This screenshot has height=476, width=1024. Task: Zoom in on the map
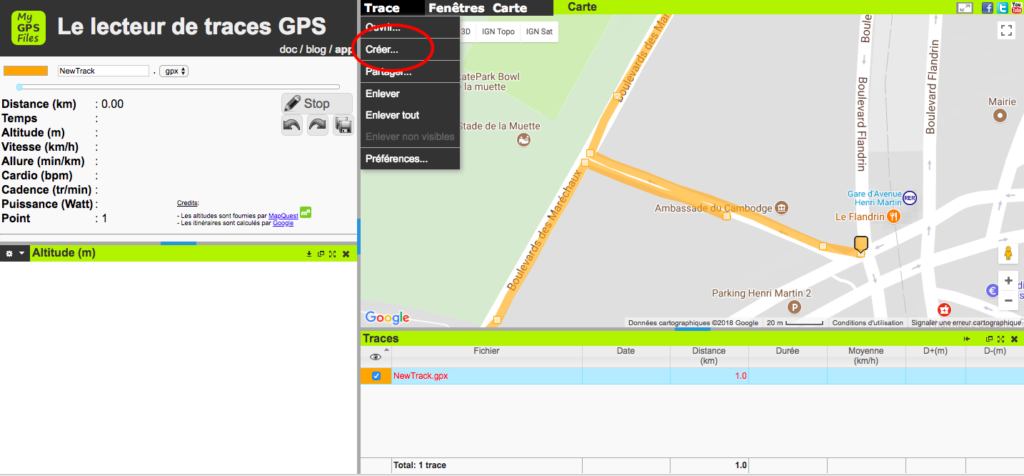tap(1008, 281)
